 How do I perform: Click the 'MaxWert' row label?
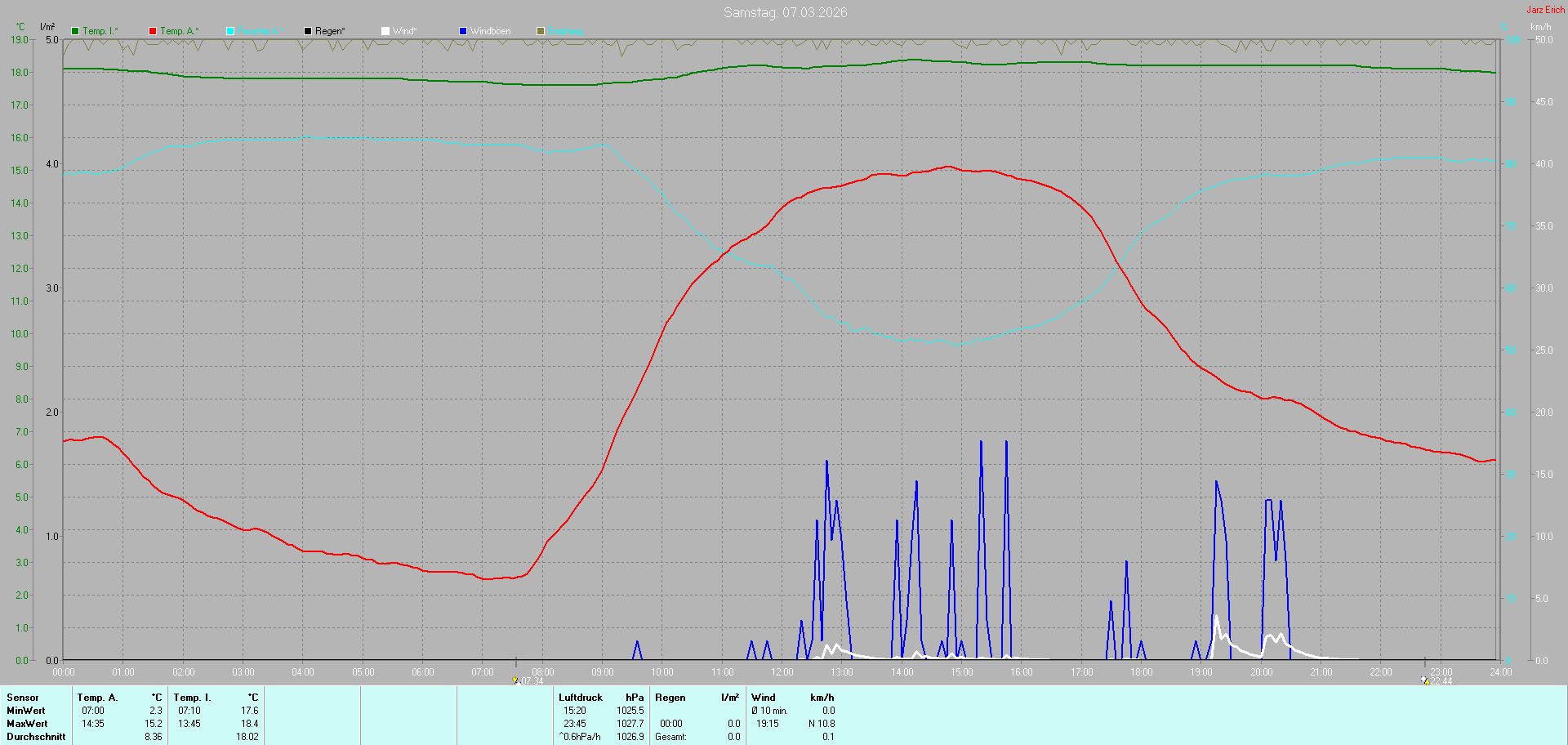(27, 724)
